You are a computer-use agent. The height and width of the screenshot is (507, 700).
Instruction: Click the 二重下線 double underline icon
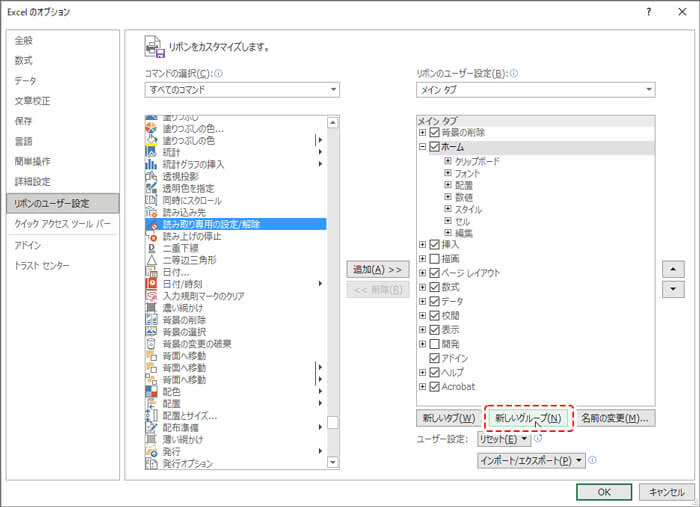pos(151,248)
